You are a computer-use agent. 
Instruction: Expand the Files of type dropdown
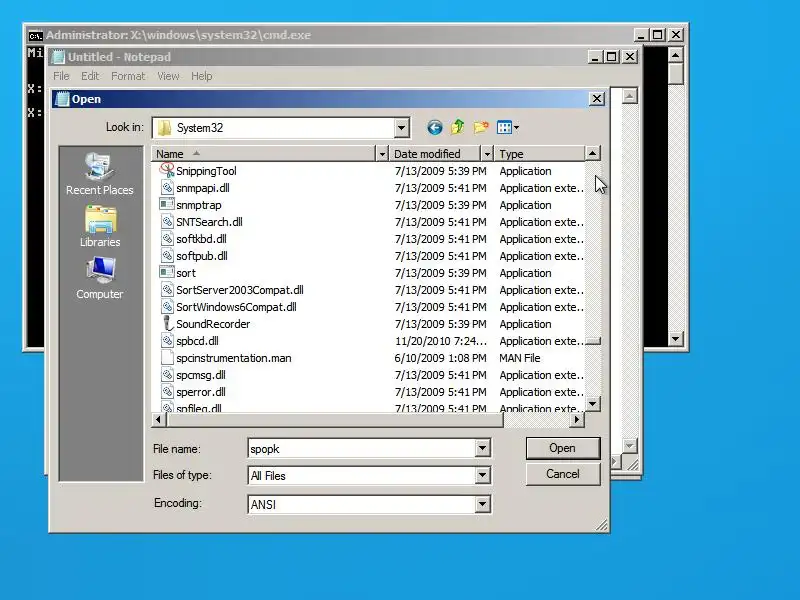click(x=482, y=476)
